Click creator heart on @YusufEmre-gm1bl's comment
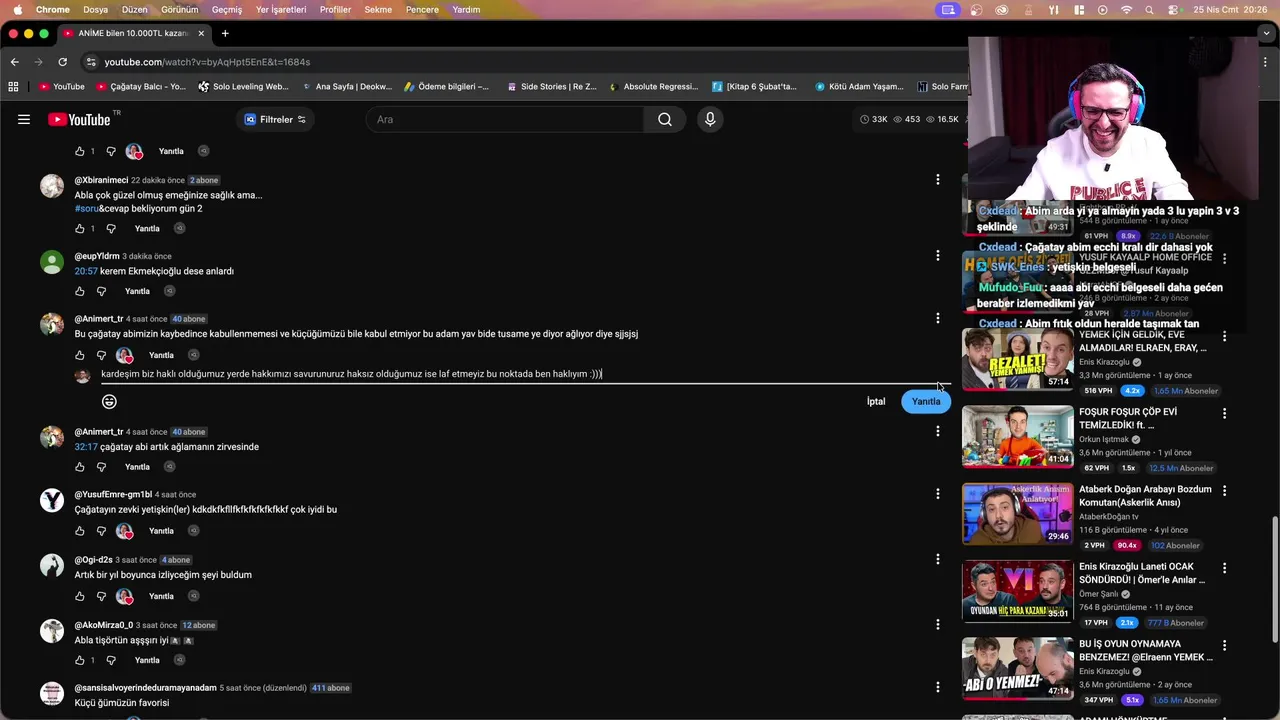 click(x=125, y=531)
